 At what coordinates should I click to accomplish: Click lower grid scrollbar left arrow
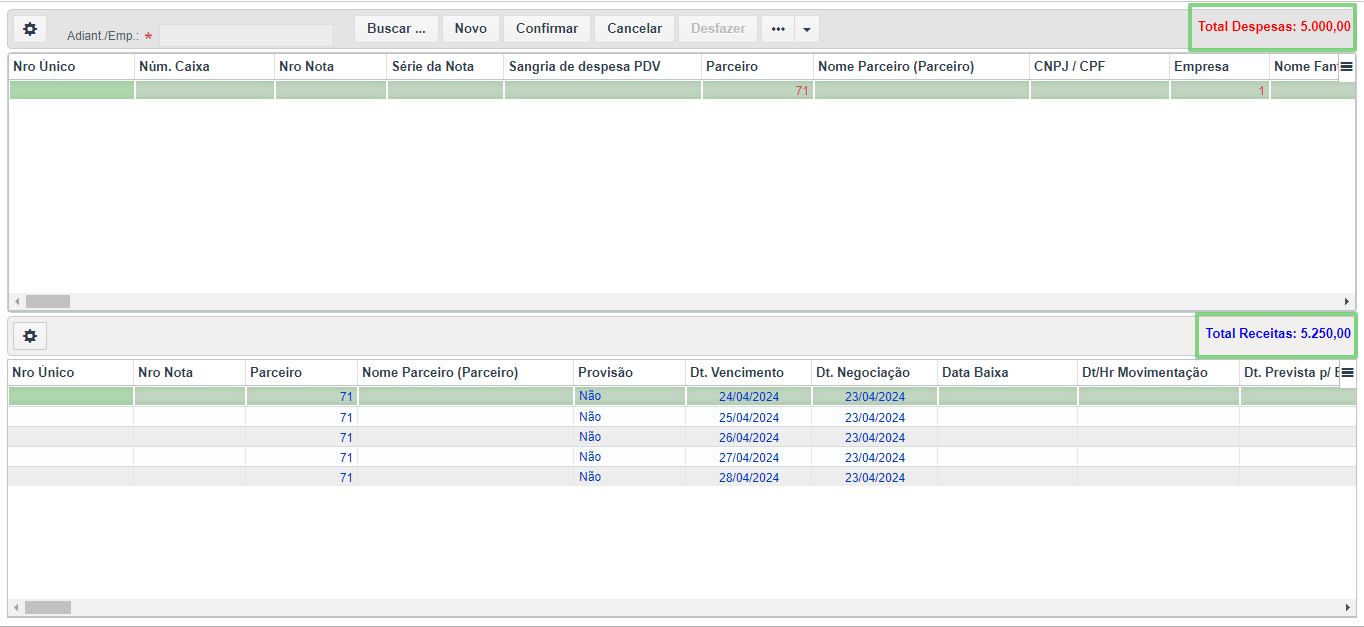(15, 607)
